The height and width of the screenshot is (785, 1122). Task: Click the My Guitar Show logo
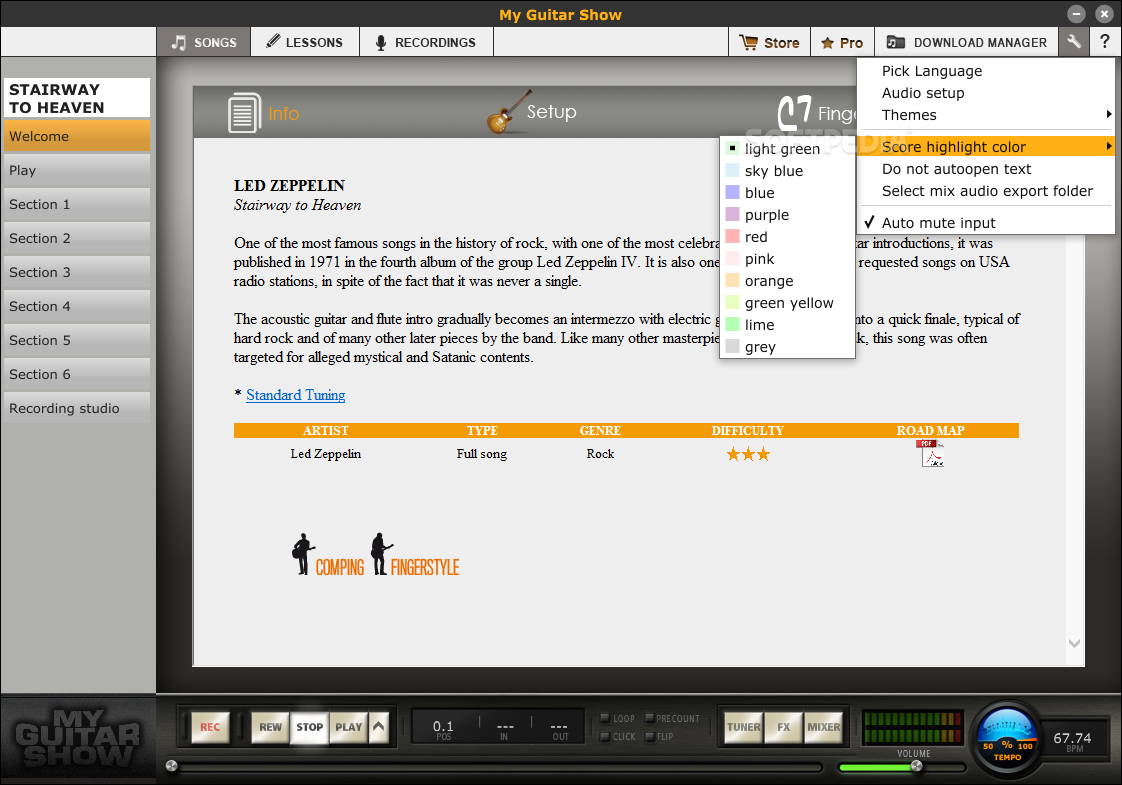click(x=77, y=738)
